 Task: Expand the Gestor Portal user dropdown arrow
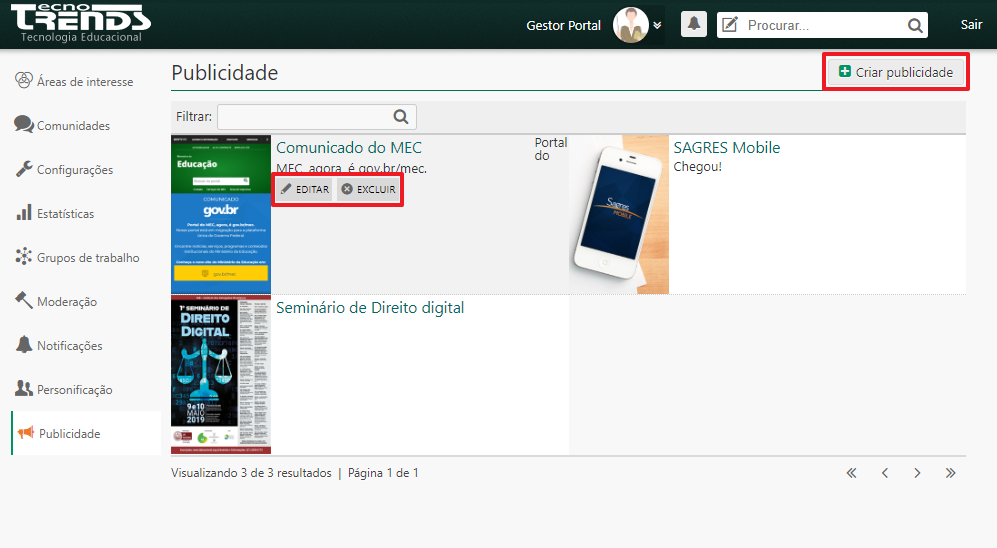tap(657, 25)
